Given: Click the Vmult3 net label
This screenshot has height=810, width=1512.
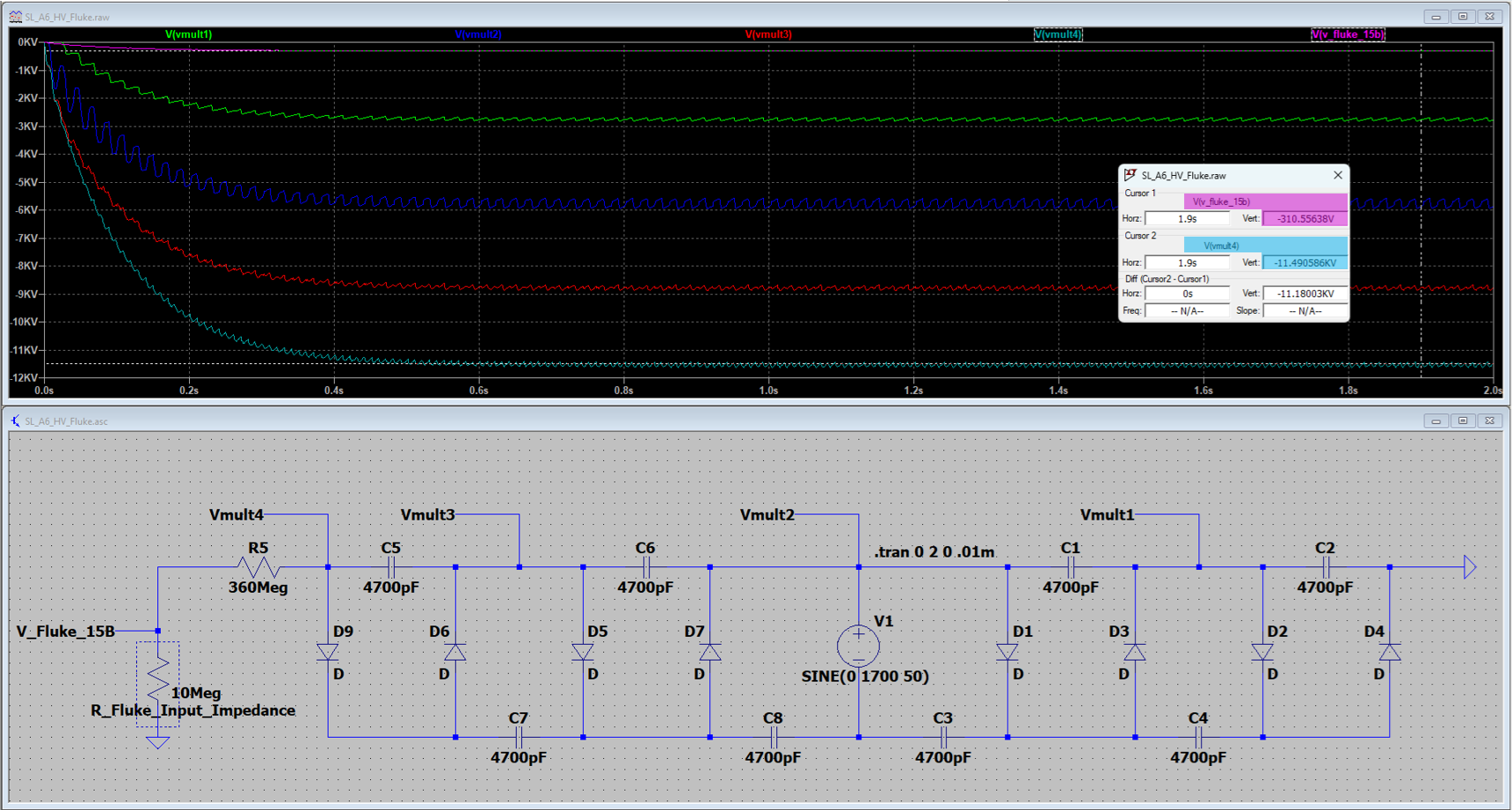Looking at the screenshot, I should [x=427, y=514].
